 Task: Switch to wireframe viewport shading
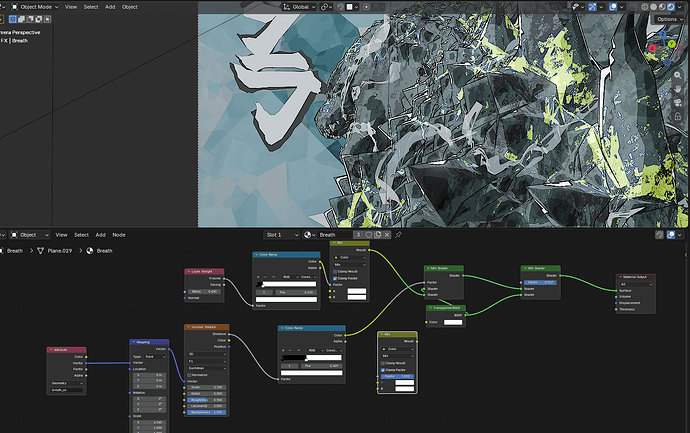pos(645,7)
